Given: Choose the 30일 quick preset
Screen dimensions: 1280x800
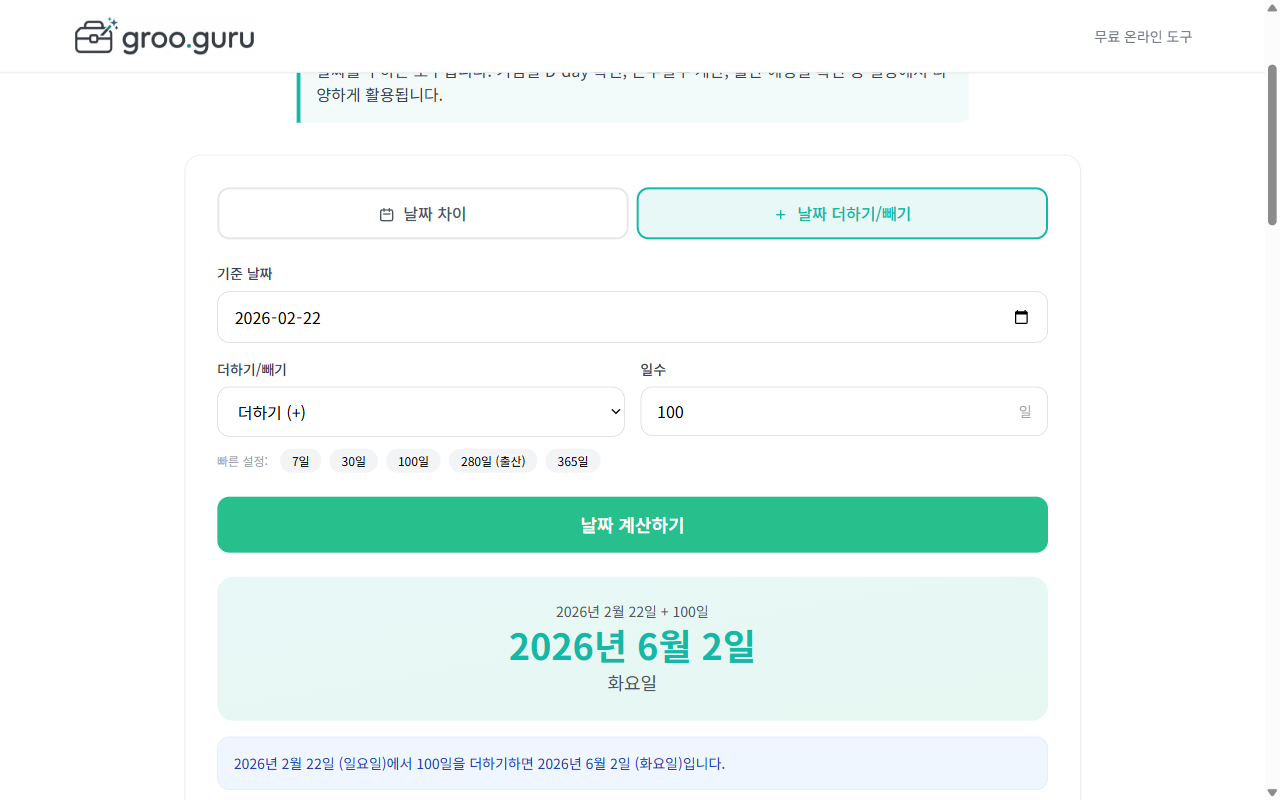Looking at the screenshot, I should tap(353, 461).
